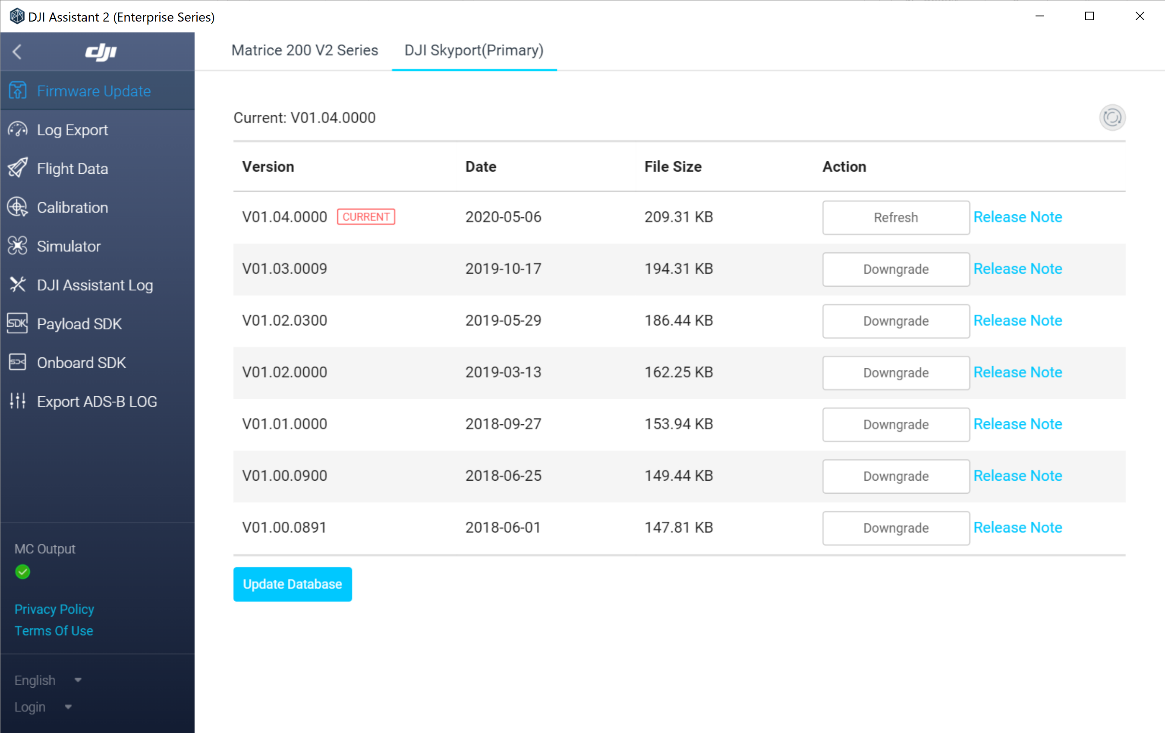Image resolution: width=1165 pixels, height=733 pixels.
Task: Open Release Note for V01.00.0900
Action: pos(1018,475)
